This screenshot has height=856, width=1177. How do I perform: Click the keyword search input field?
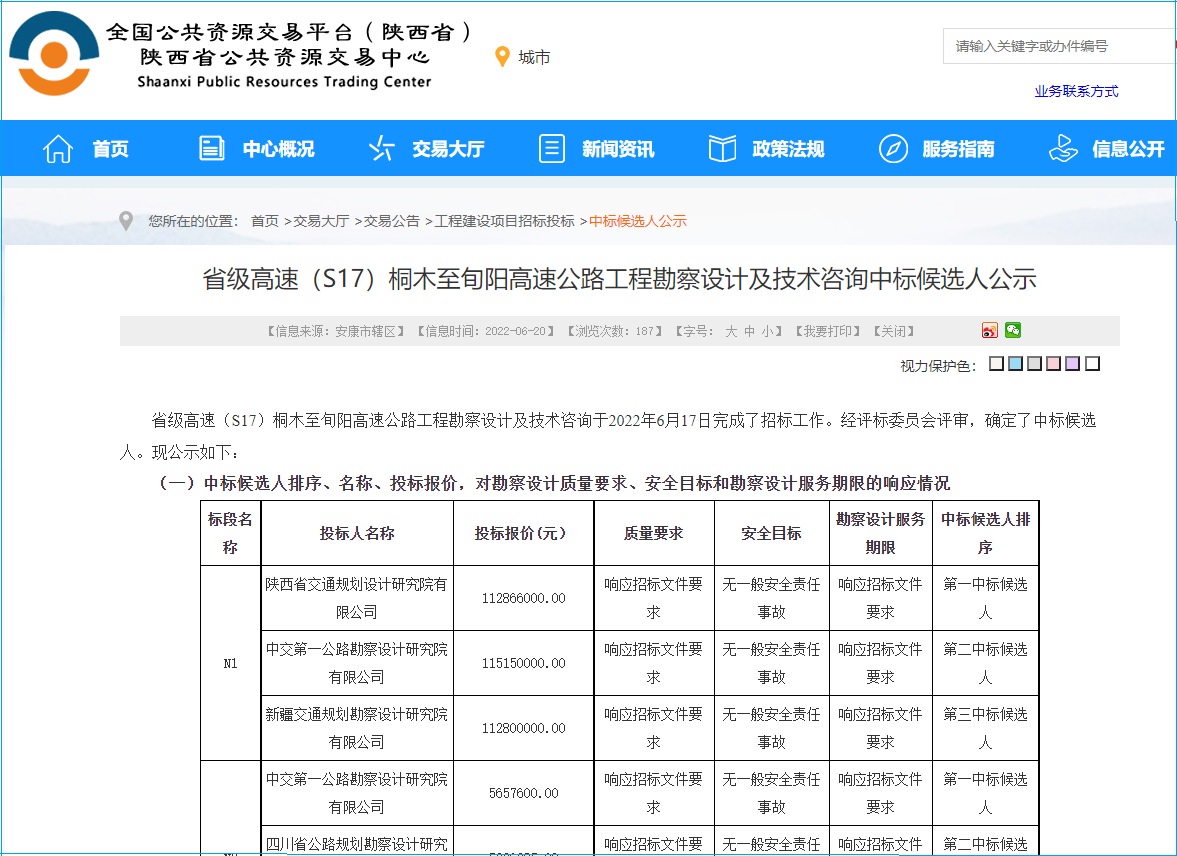(x=1055, y=46)
